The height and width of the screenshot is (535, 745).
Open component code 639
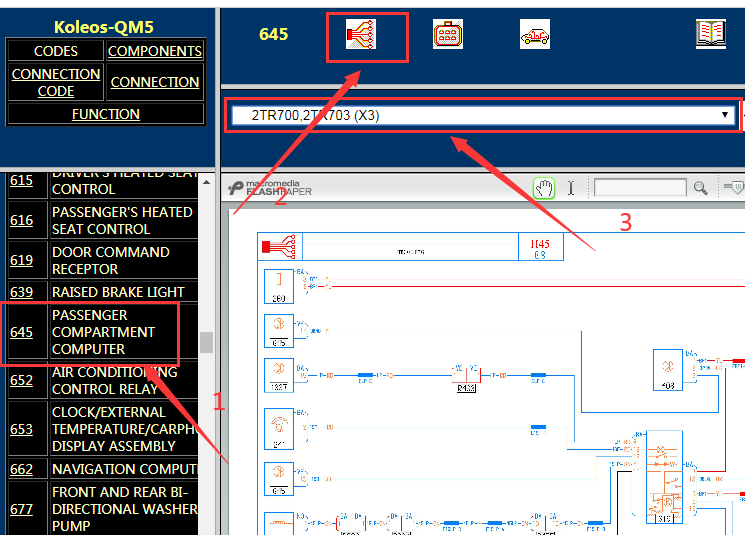[21, 292]
